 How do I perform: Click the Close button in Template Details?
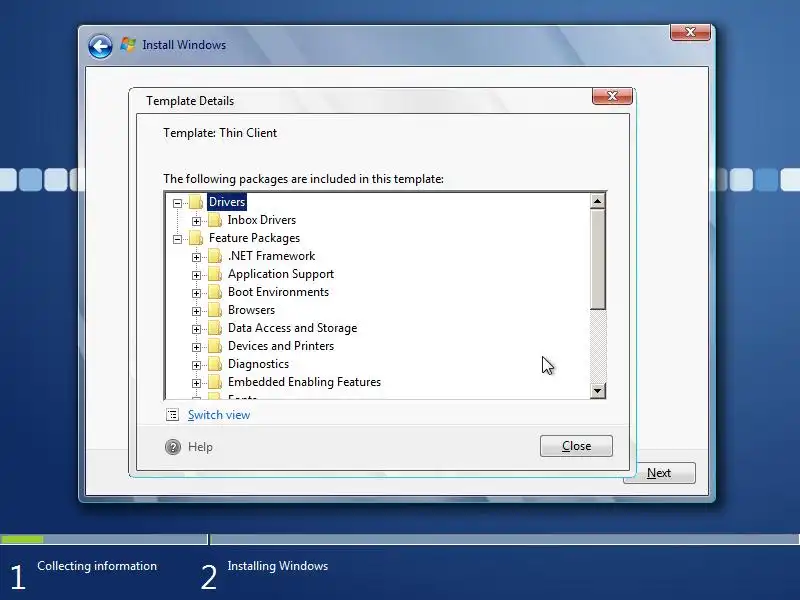[576, 446]
